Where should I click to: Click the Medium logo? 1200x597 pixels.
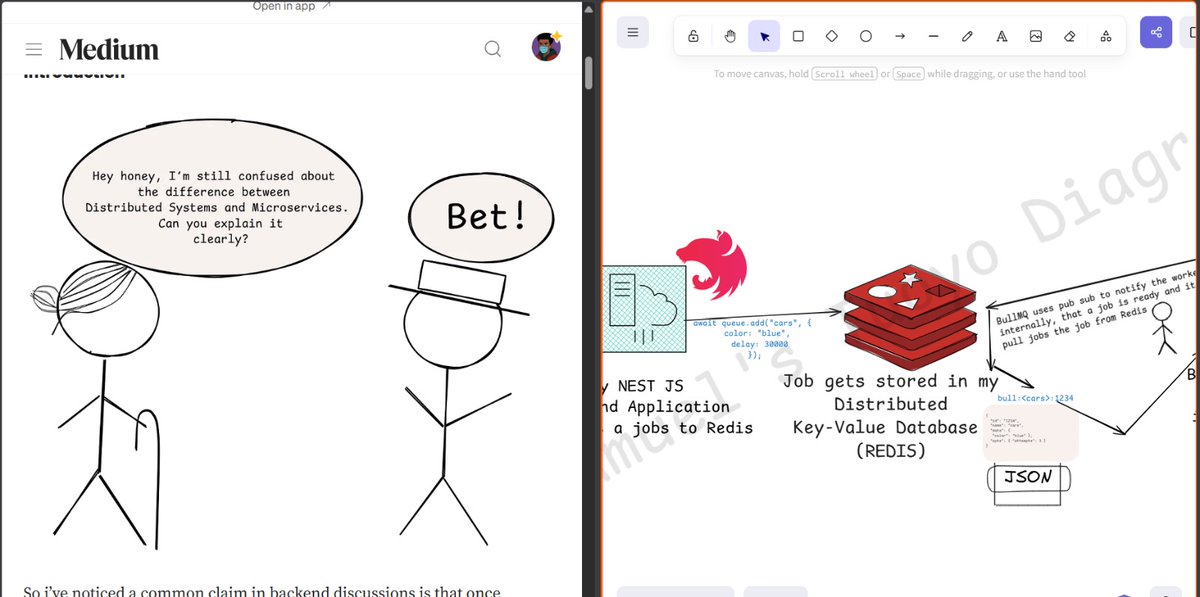point(109,49)
